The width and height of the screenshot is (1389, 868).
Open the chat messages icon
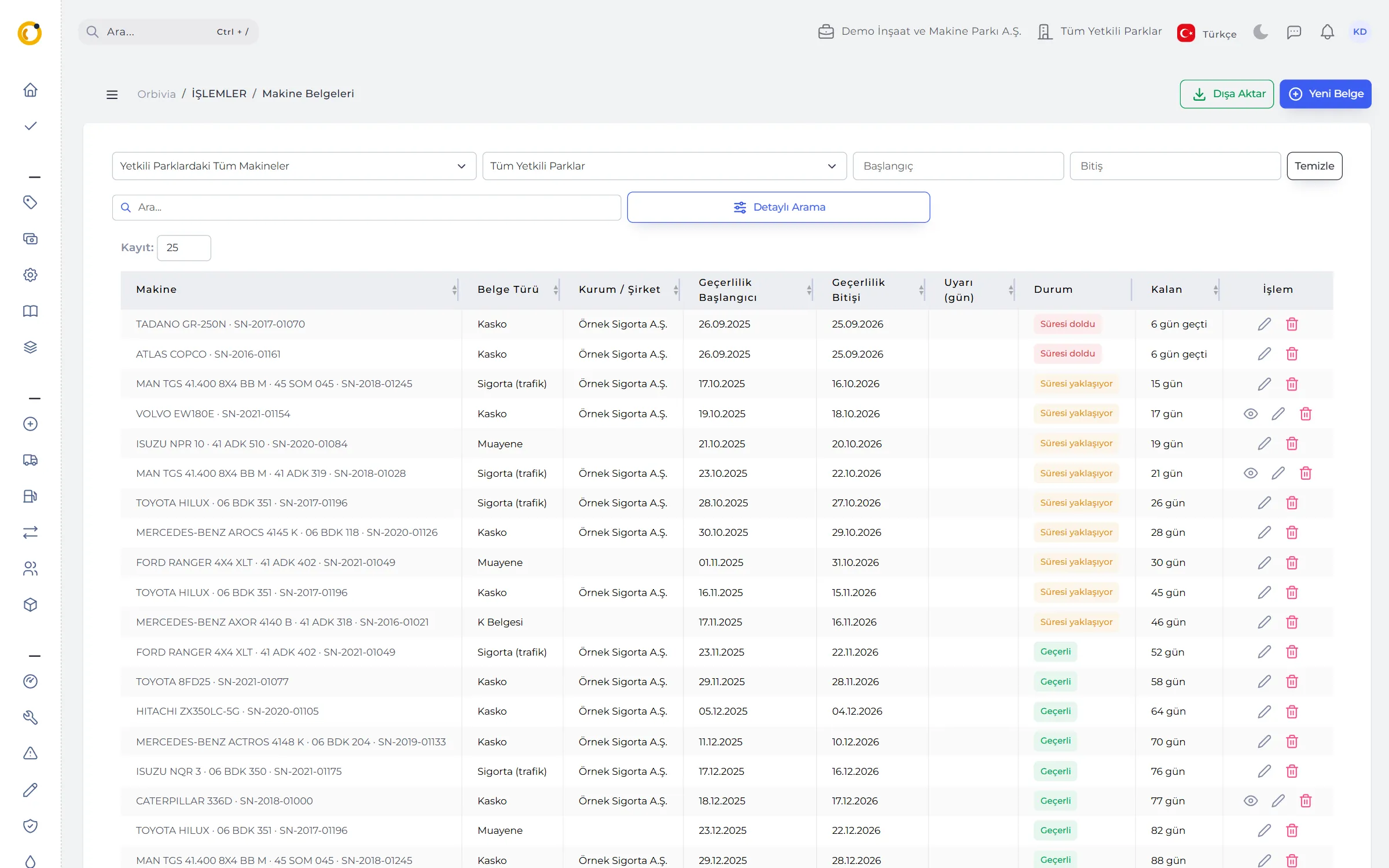click(x=1294, y=32)
